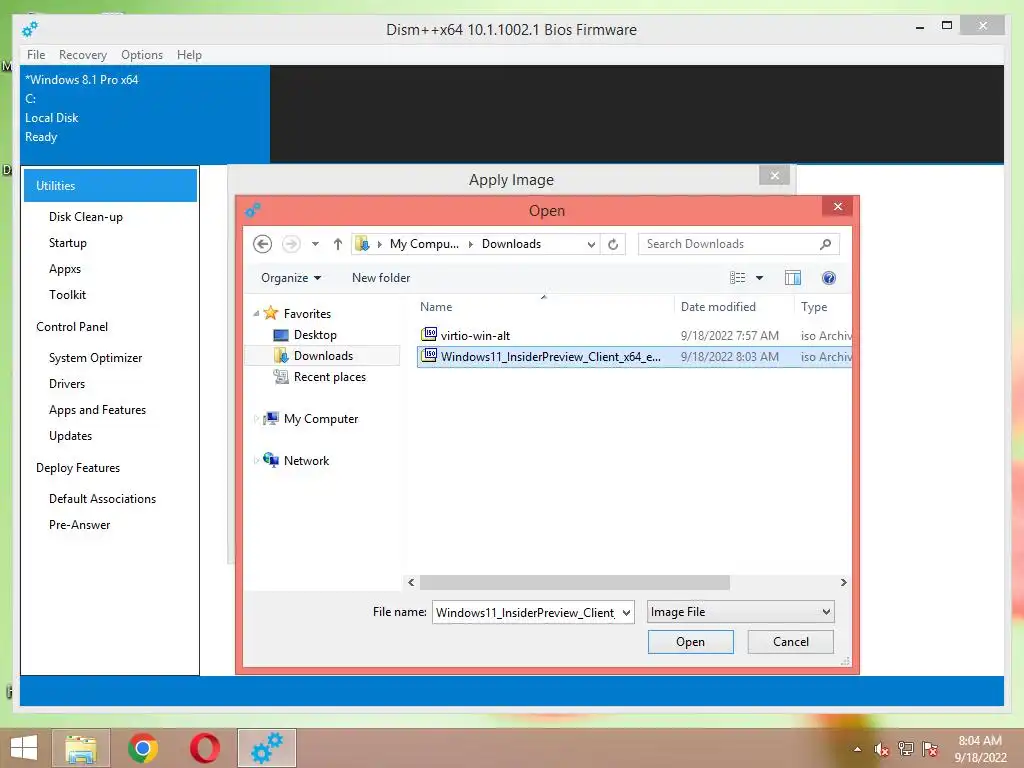
Task: Create a New folder
Action: point(381,278)
